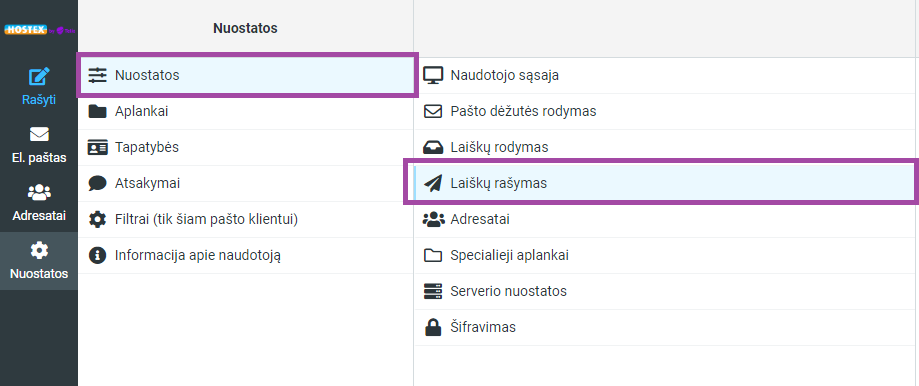Open Serverio nuostatos section
The height and width of the screenshot is (386, 919).
click(666, 291)
